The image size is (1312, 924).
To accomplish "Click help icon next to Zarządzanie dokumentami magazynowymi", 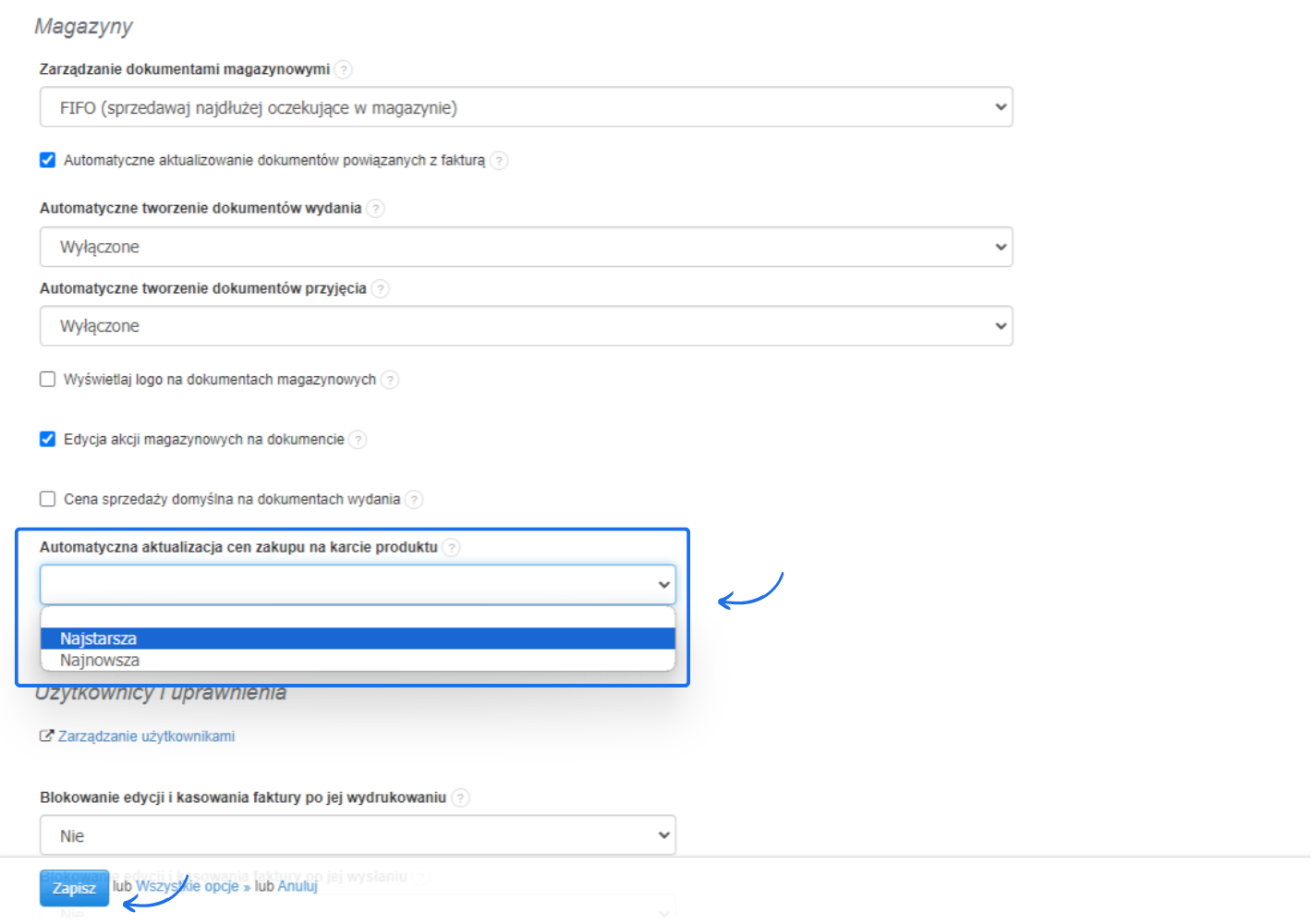I will click(344, 69).
